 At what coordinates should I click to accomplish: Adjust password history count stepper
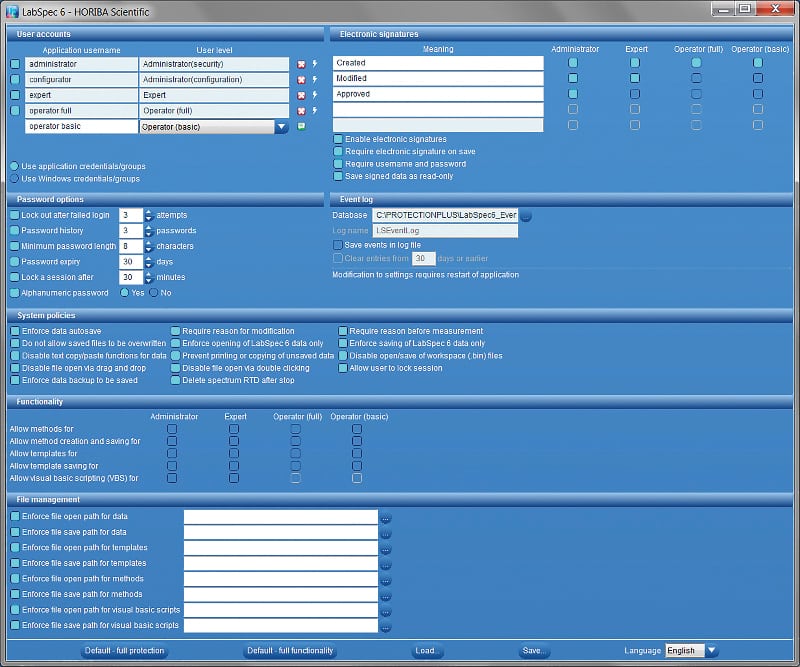[148, 231]
